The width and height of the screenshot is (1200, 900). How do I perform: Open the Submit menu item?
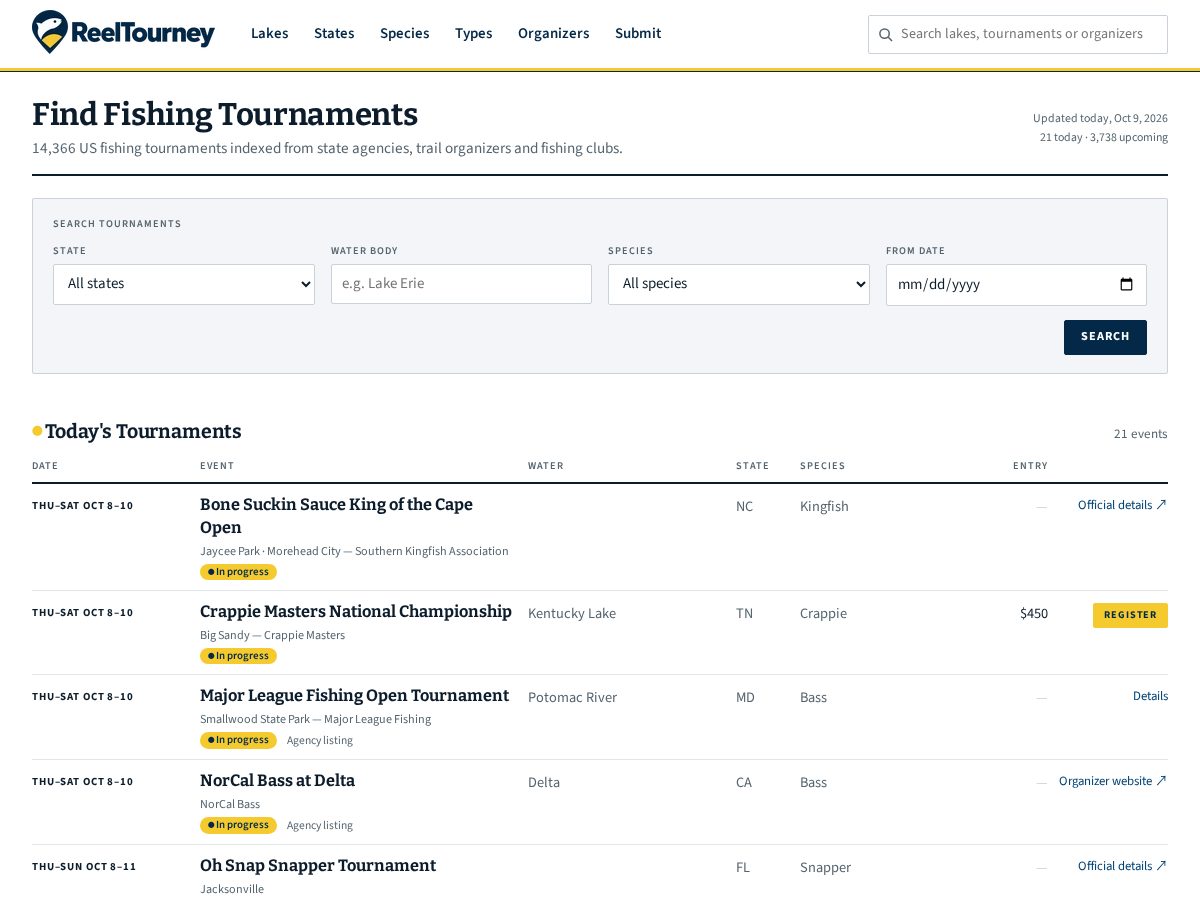click(638, 33)
